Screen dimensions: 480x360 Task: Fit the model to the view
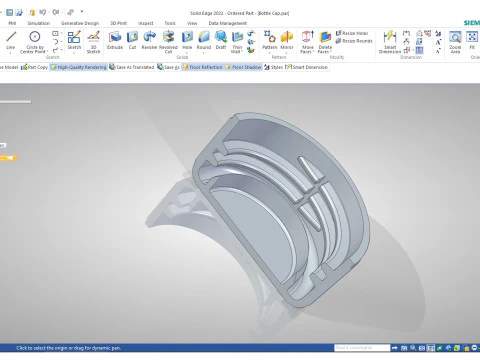472,40
